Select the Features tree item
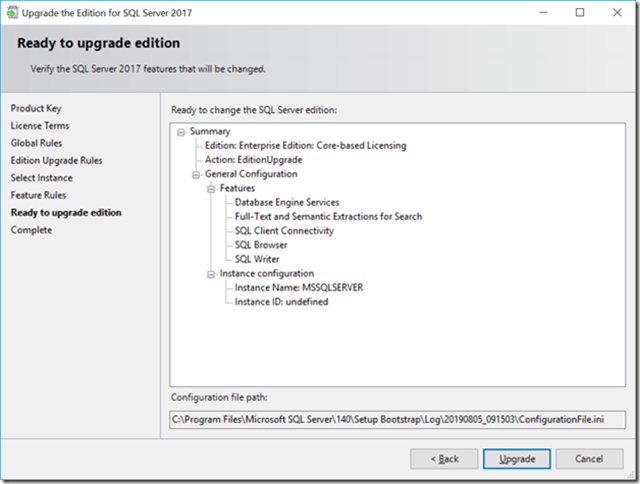640x484 pixels. [237, 188]
